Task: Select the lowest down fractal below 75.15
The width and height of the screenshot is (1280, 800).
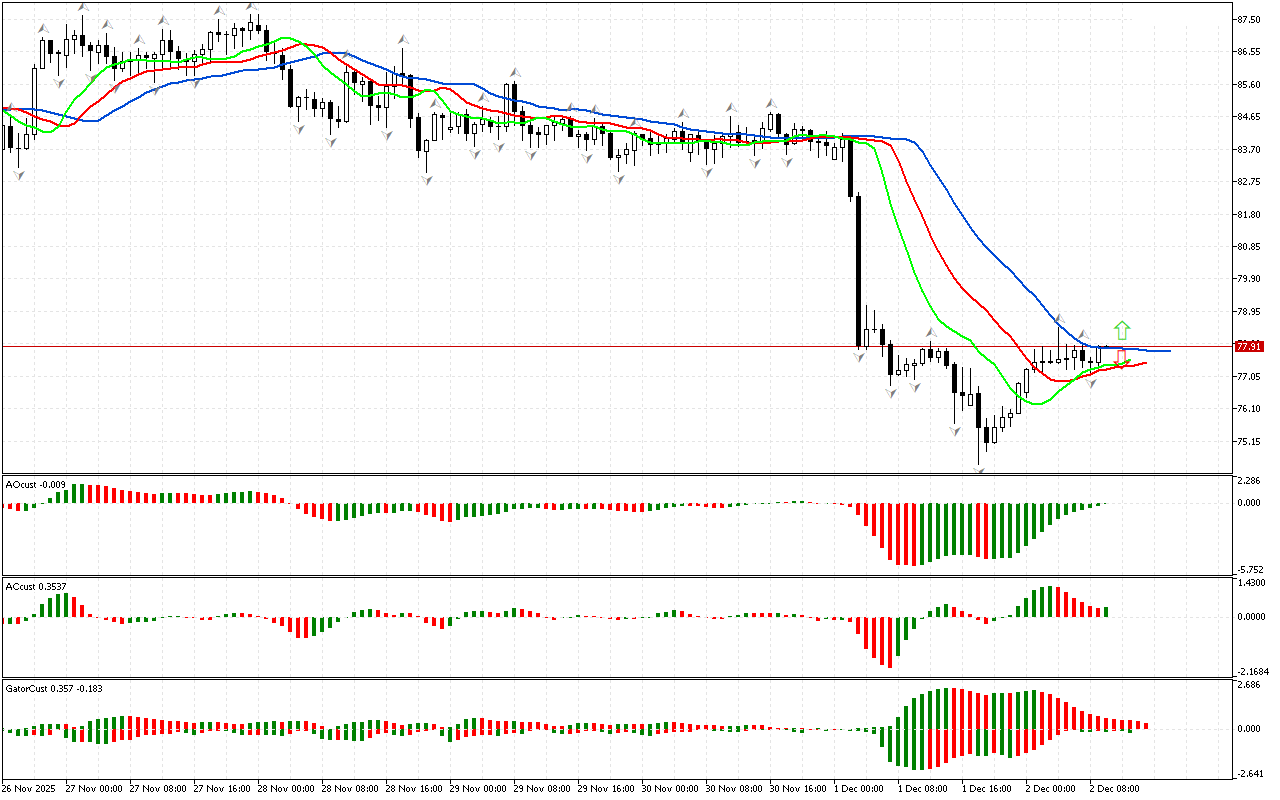Action: coord(980,468)
